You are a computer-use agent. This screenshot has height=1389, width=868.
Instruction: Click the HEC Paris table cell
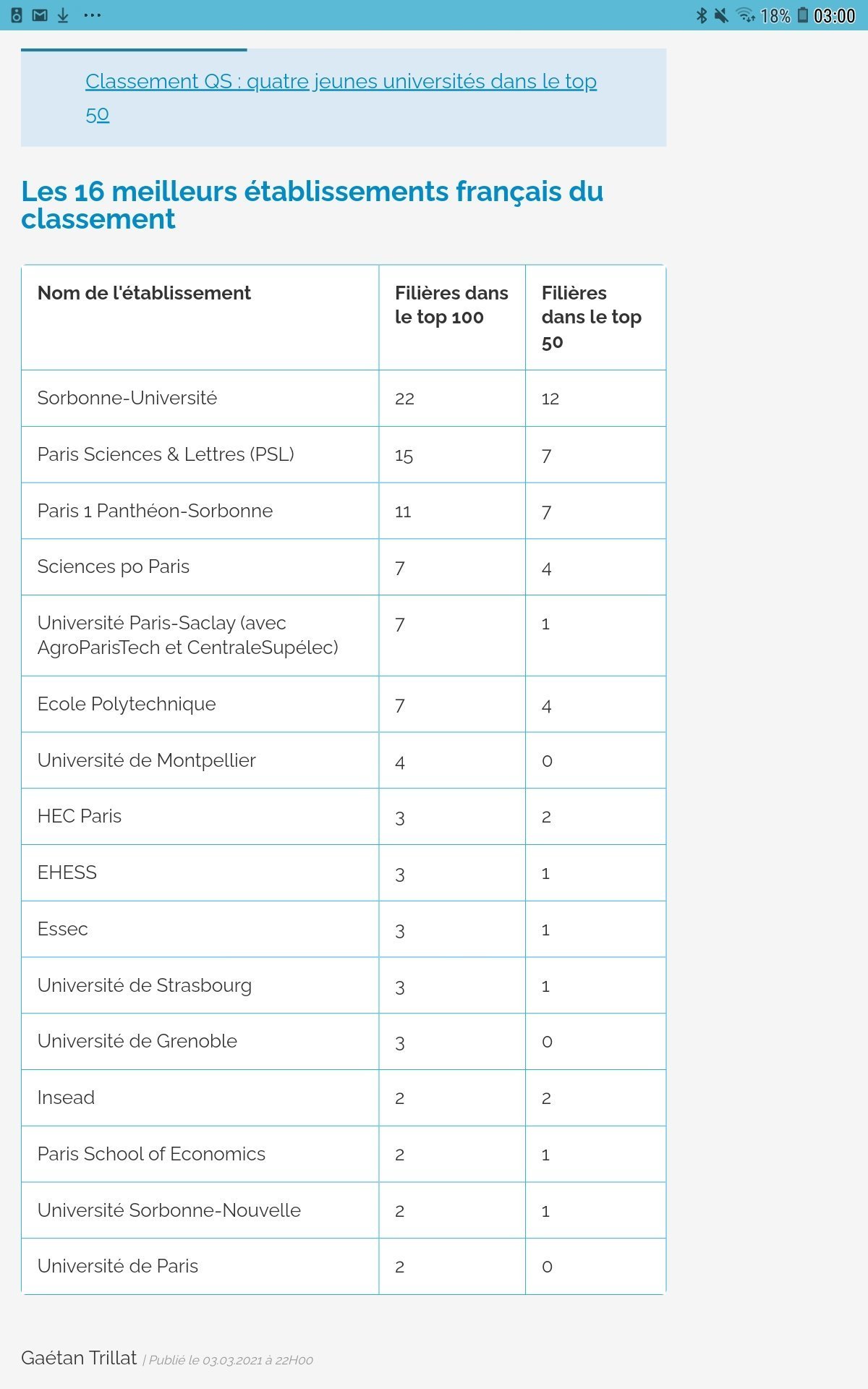click(80, 816)
